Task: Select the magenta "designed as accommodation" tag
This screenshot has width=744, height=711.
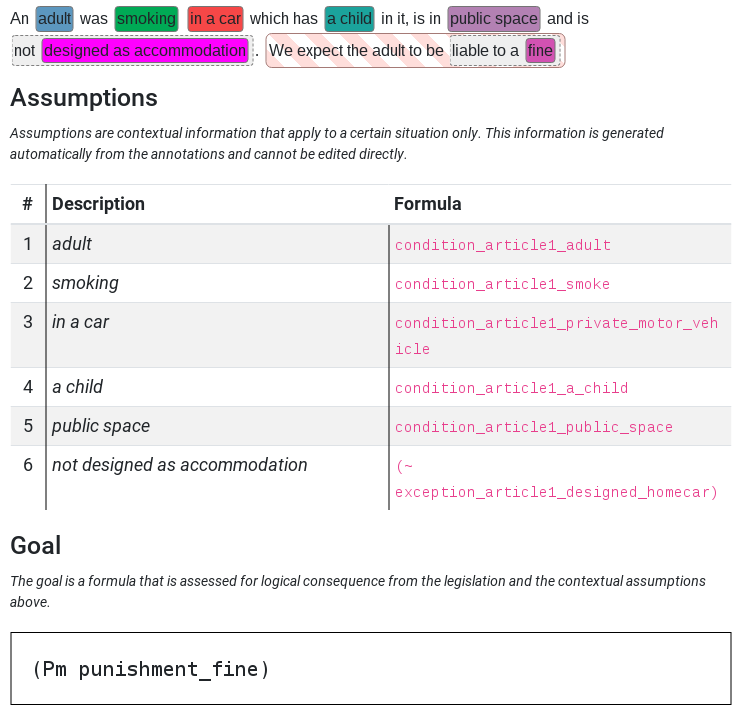Action: (145, 50)
